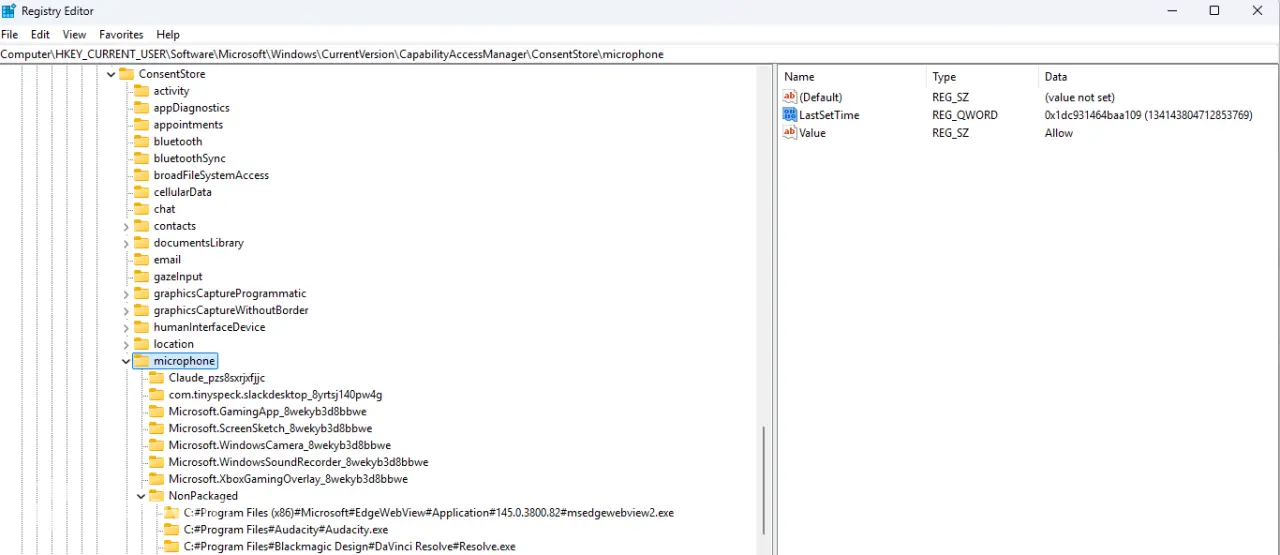Open the Favorites menu
Viewport: 1280px width, 555px height.
(x=121, y=34)
